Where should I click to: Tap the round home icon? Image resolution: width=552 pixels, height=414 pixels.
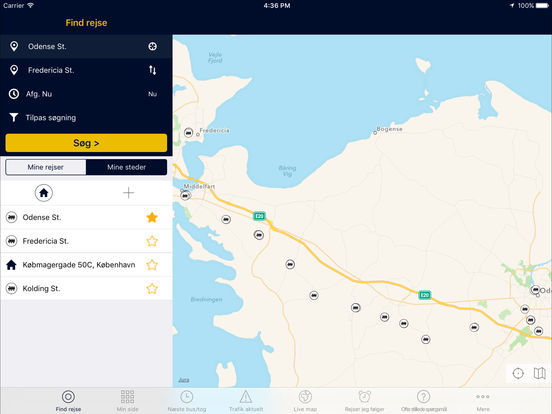click(44, 193)
